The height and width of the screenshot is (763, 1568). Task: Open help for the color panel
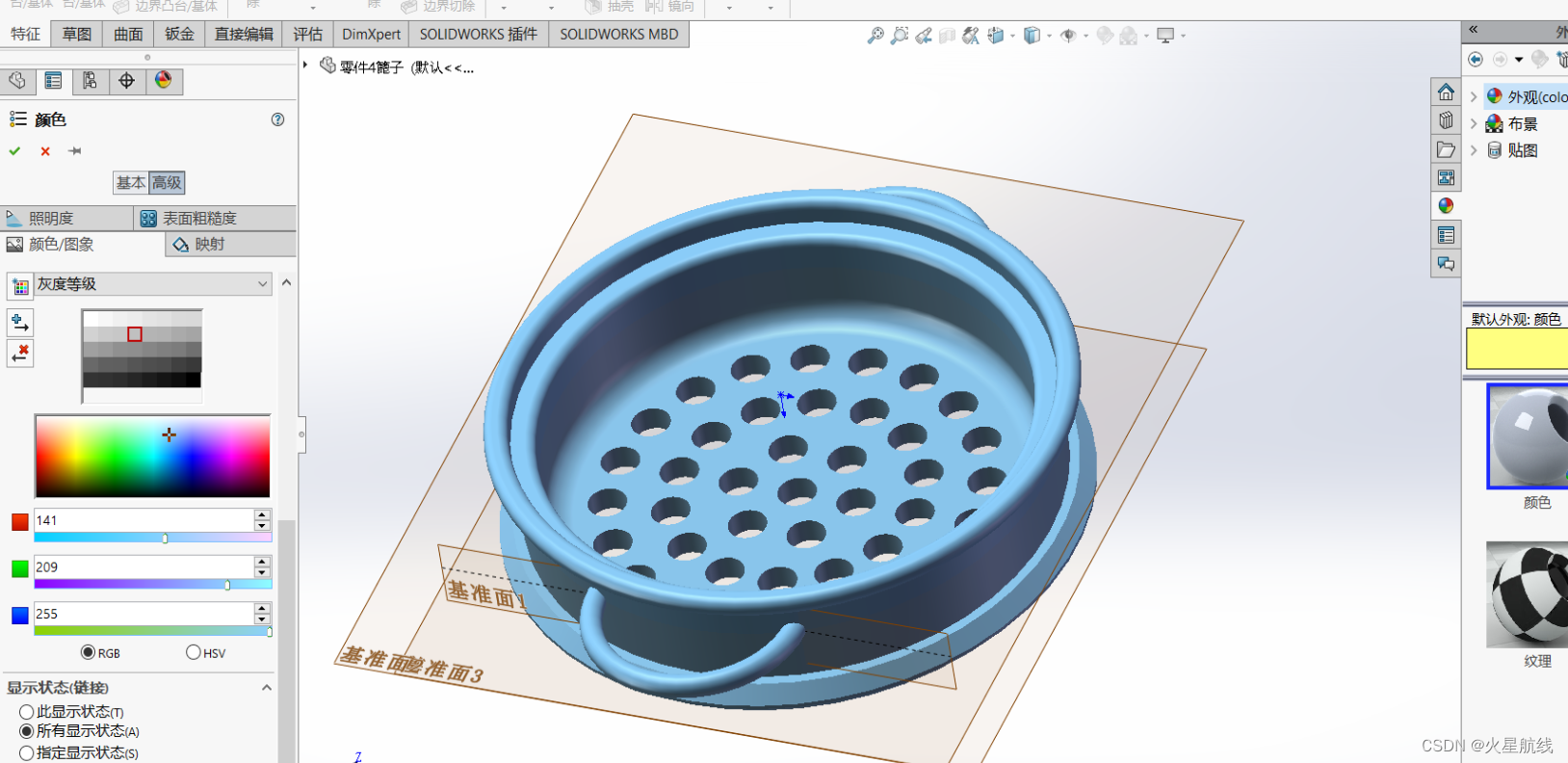(x=277, y=119)
